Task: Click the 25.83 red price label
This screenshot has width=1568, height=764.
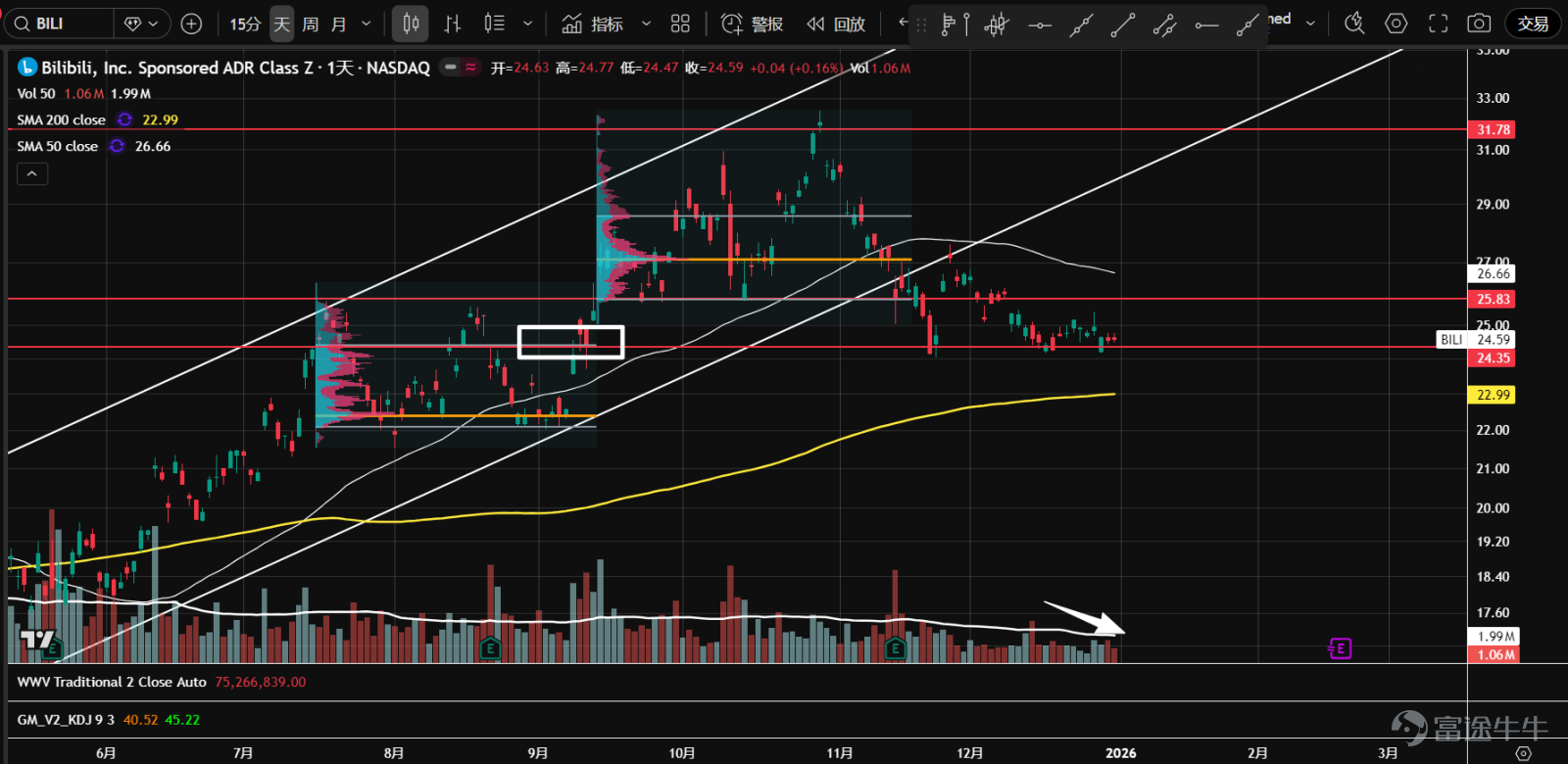Action: pyautogui.click(x=1494, y=299)
